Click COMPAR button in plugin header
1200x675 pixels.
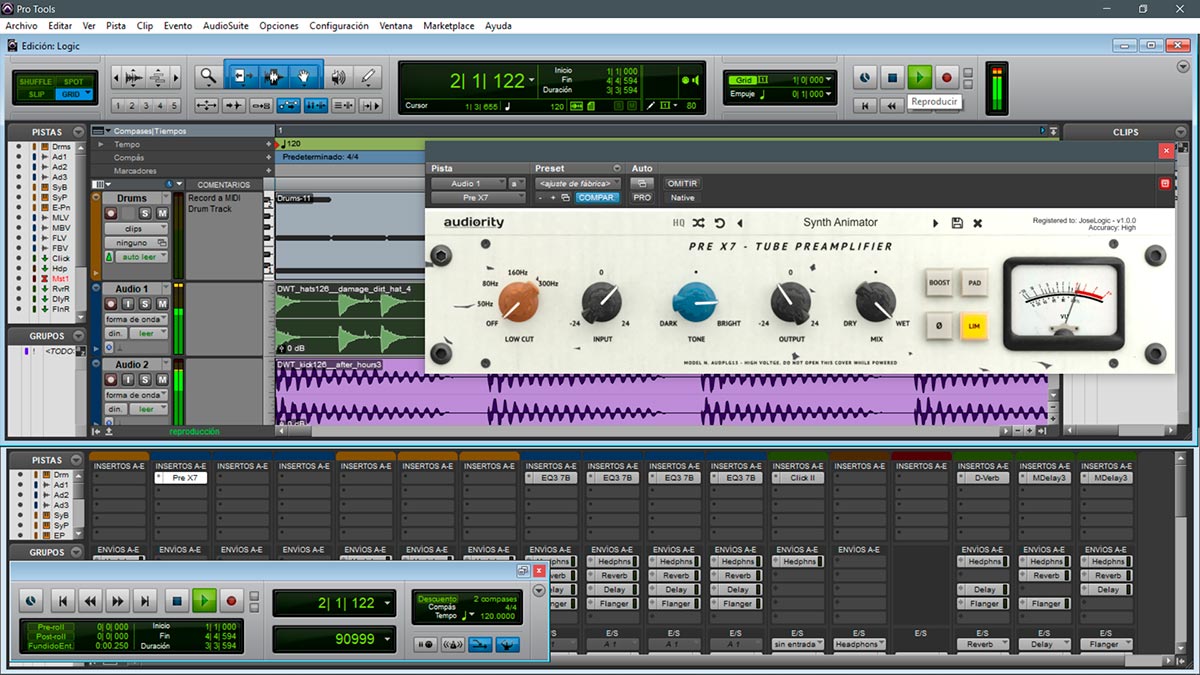597,198
